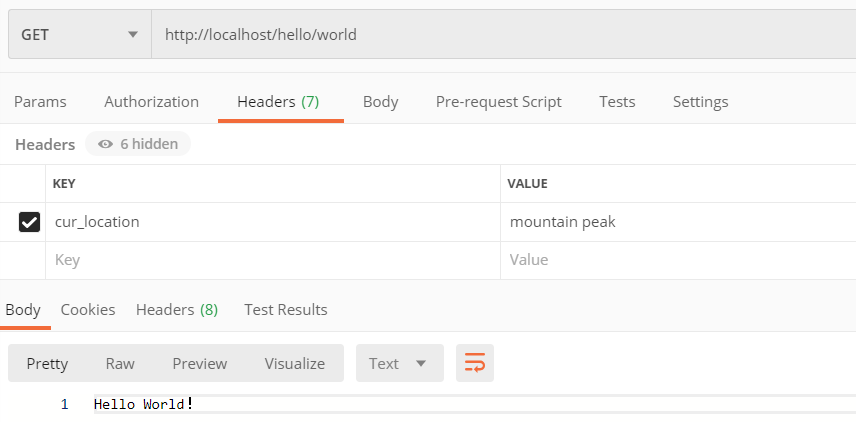Open the Tests tab
The image size is (856, 422).
617,102
